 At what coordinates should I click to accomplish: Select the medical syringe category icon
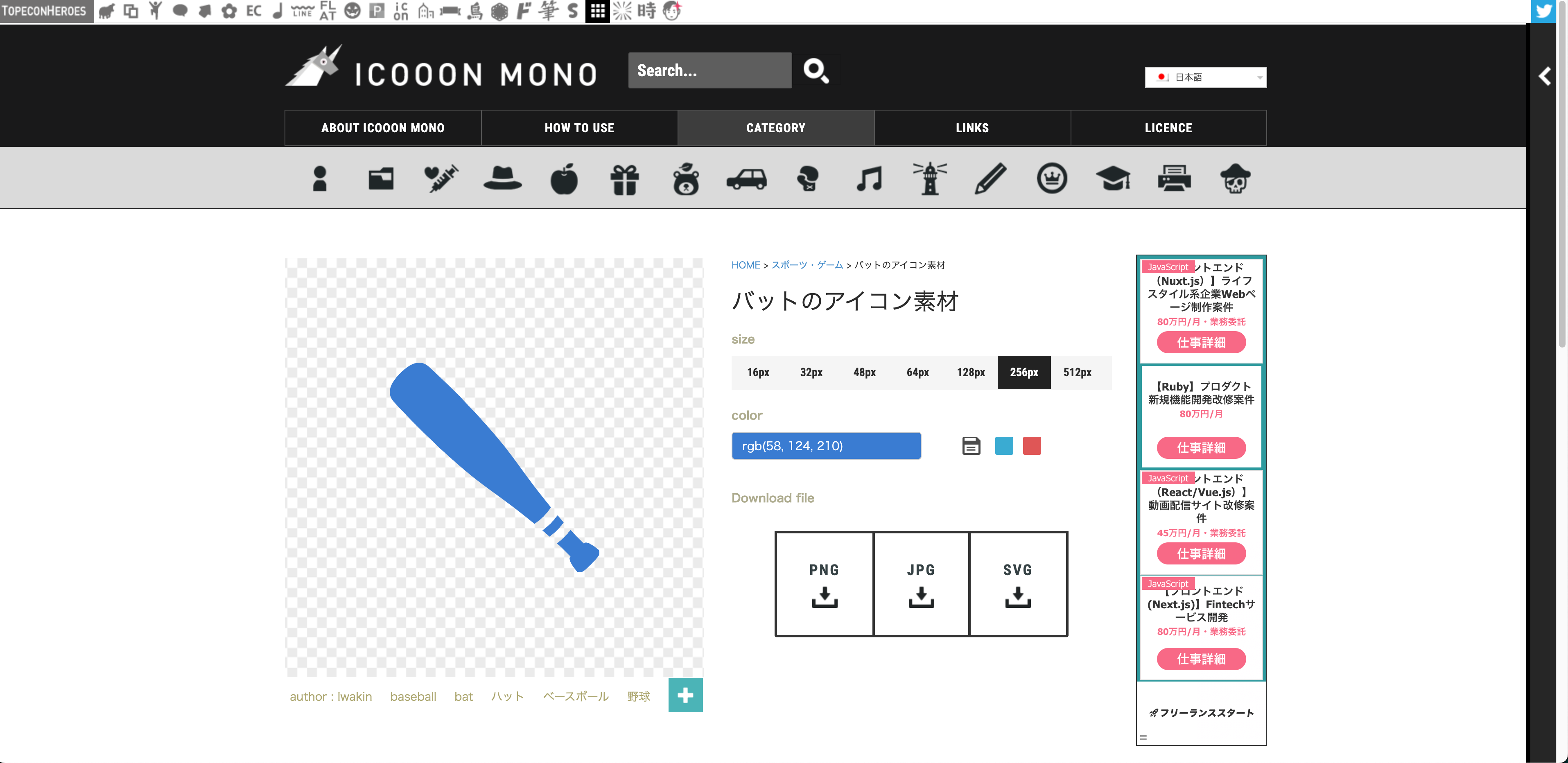tap(441, 178)
